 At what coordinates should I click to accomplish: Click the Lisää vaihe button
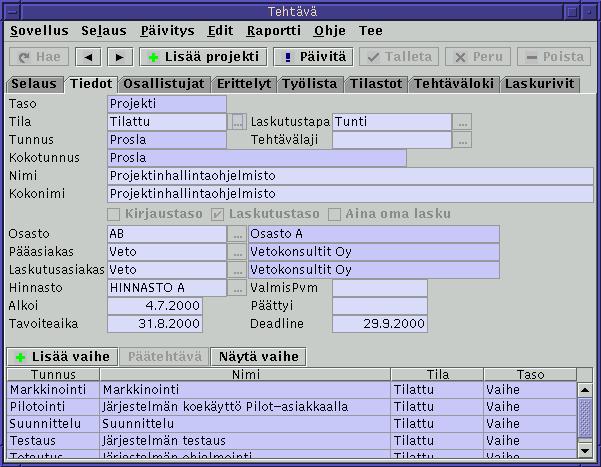(x=60, y=357)
